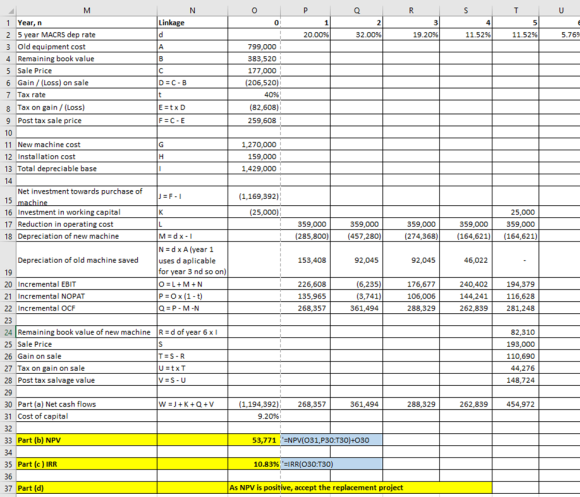Screen dimensions: 580x497
Task: Select 'New machine cost' label cell
Action: pos(87,145)
